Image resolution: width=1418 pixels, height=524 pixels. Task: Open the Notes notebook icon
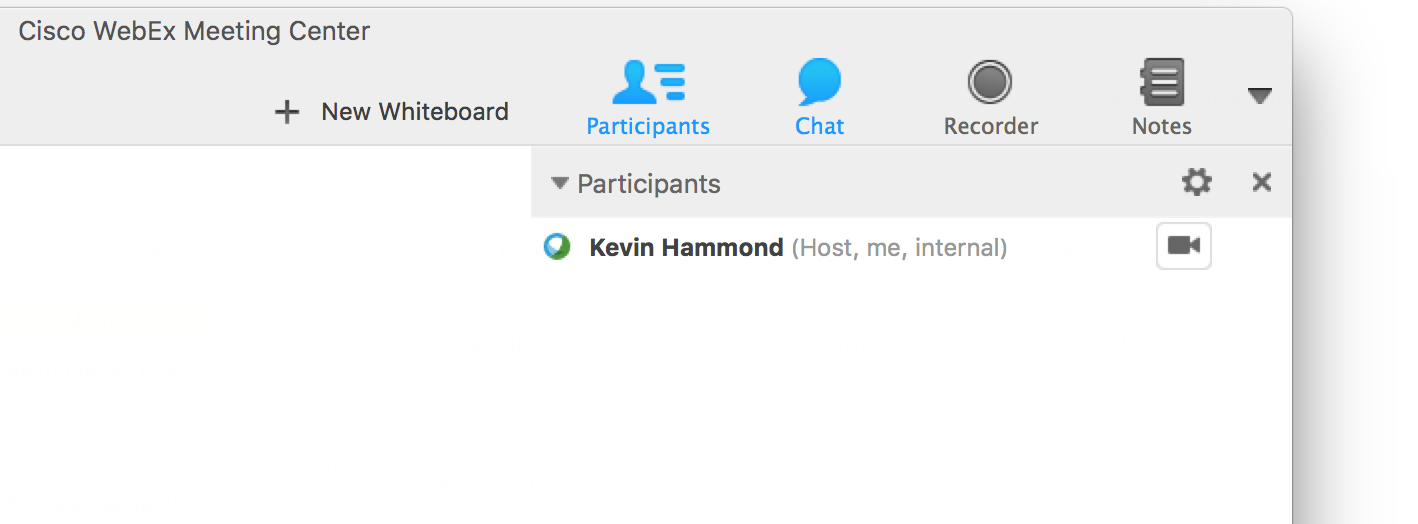pos(1161,82)
